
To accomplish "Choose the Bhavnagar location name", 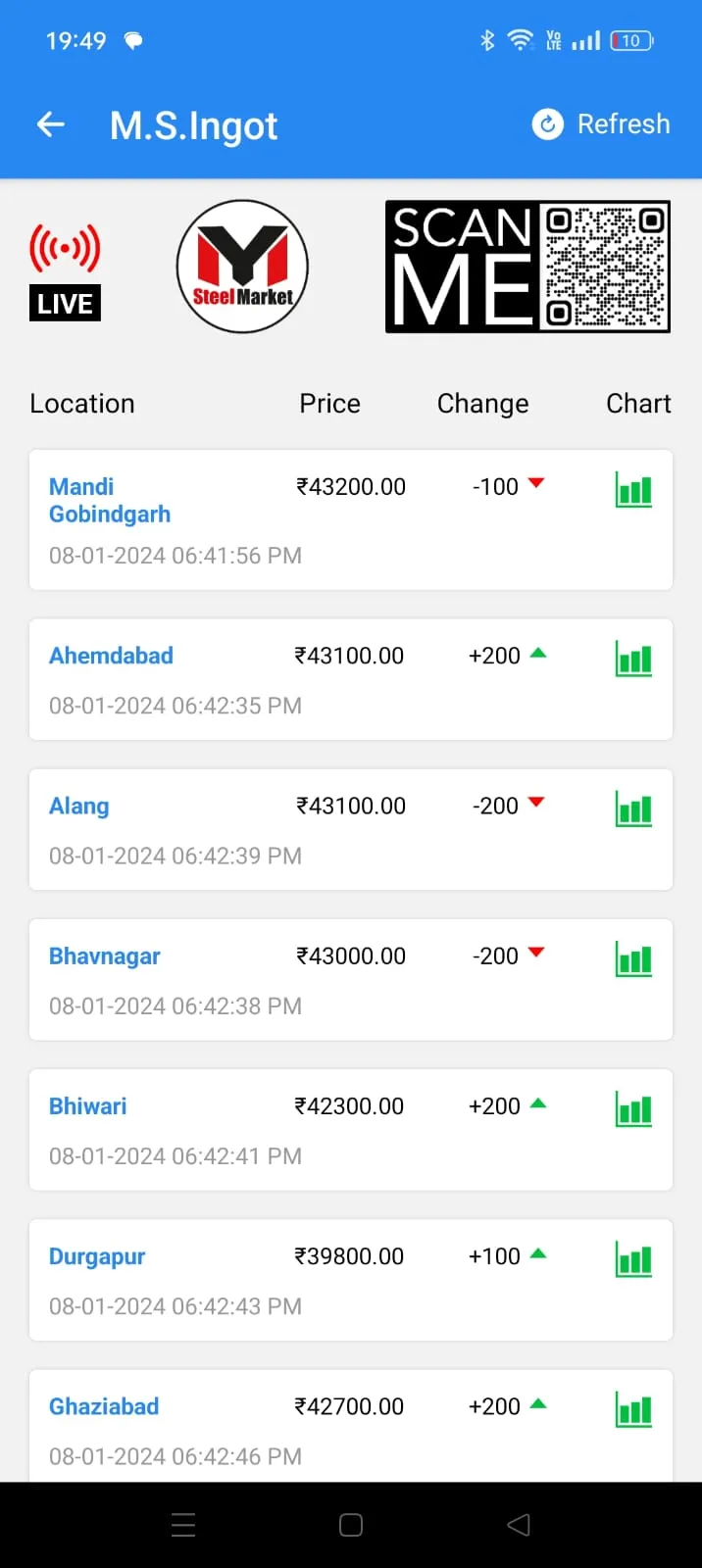I will [105, 955].
